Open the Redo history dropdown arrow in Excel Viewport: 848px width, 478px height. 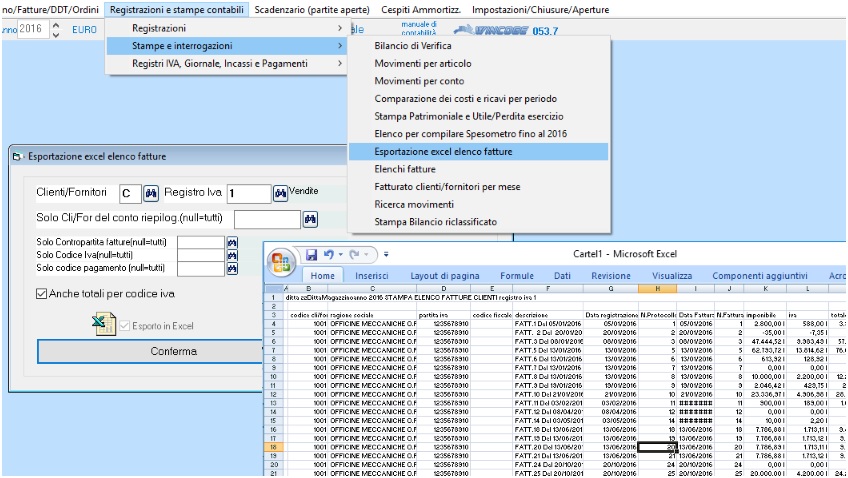367,254
